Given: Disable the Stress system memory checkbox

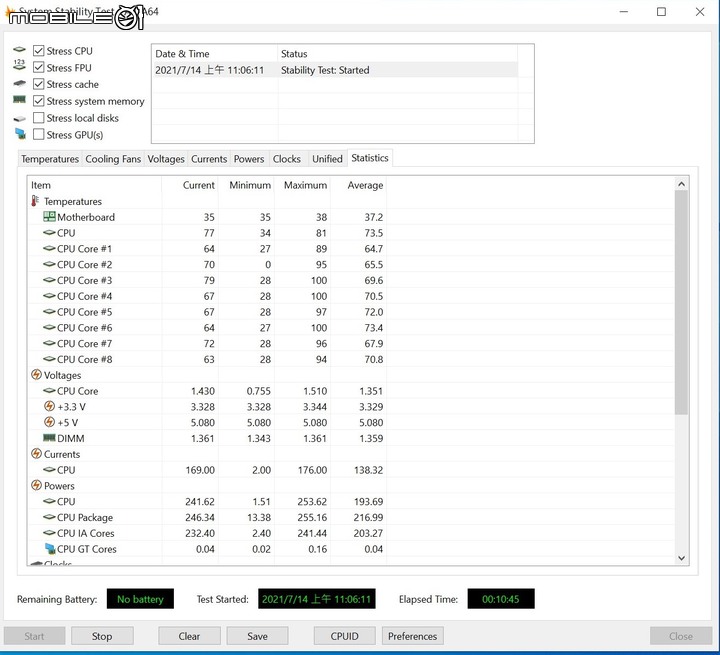Looking at the screenshot, I should coord(39,101).
